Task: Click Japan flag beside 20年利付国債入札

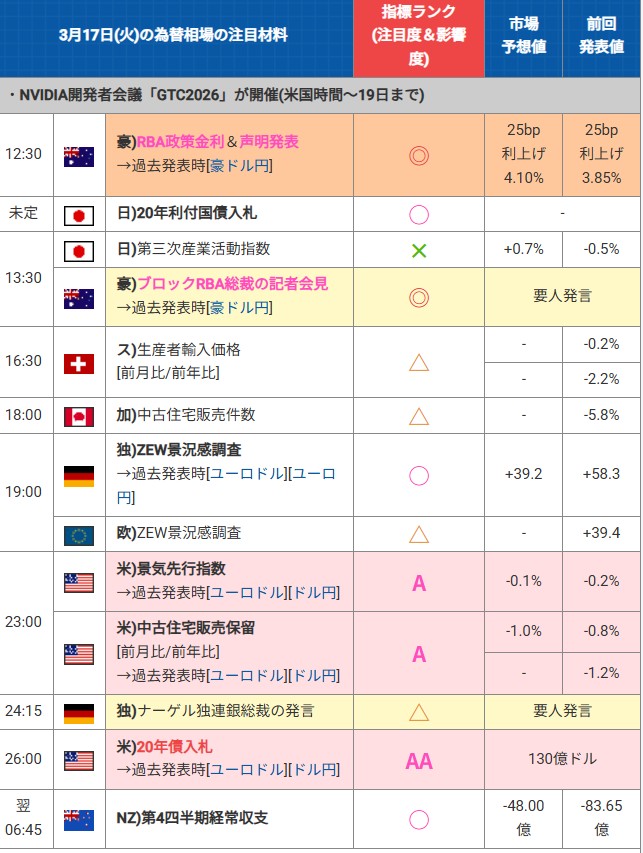Action: pyautogui.click(x=79, y=215)
